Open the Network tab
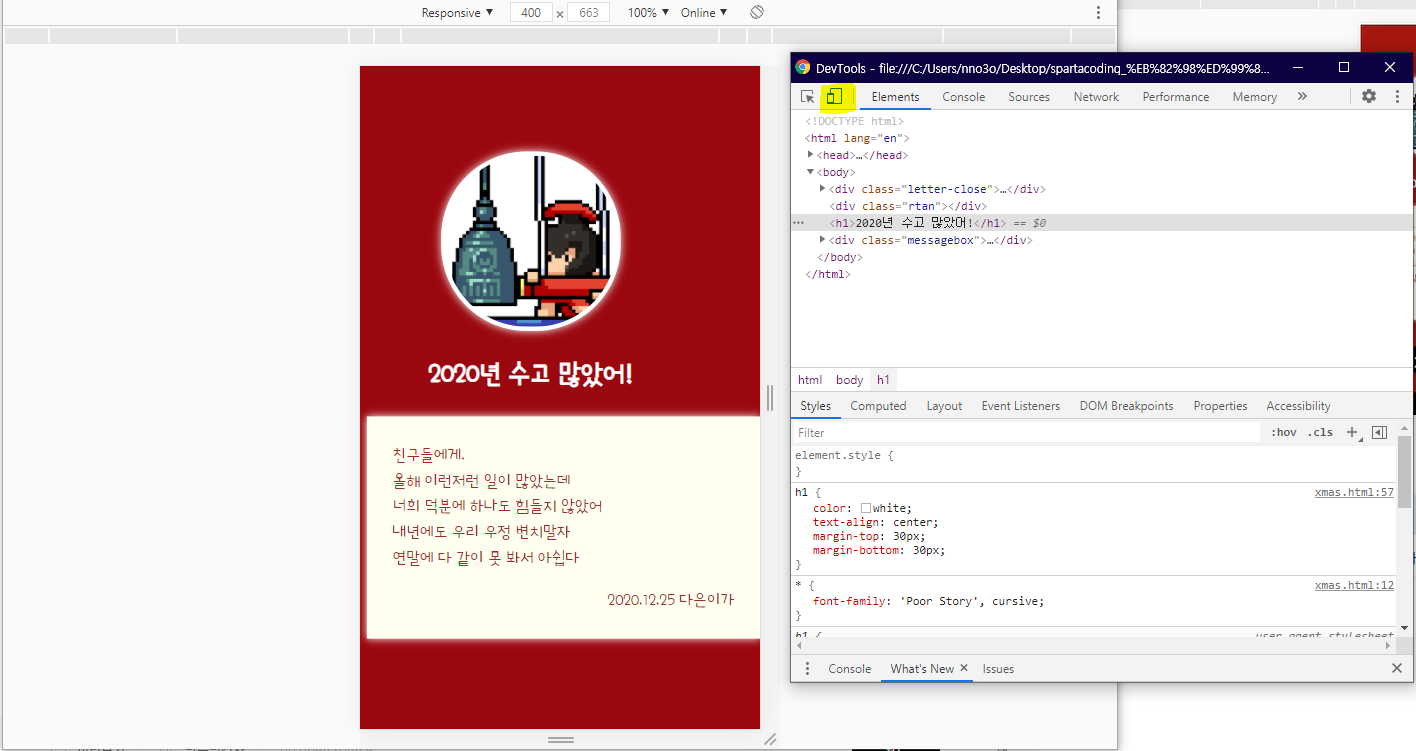 1096,97
